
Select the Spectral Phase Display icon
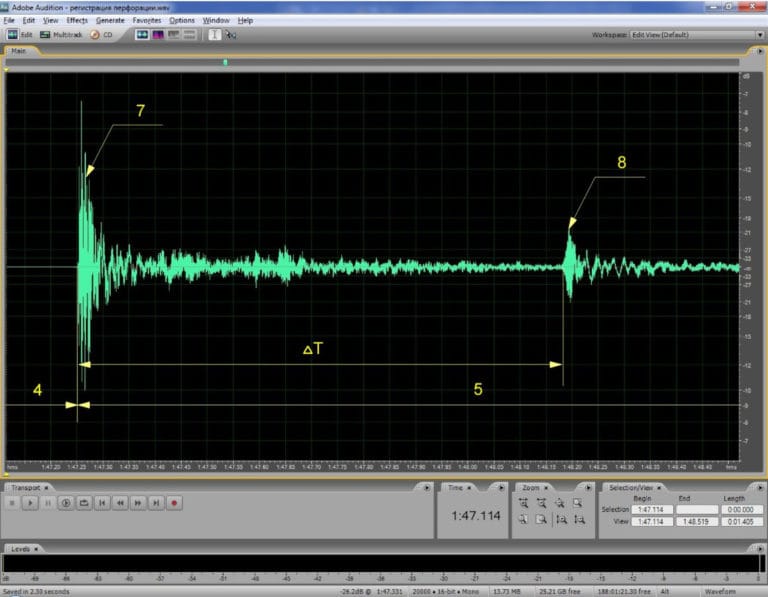189,35
